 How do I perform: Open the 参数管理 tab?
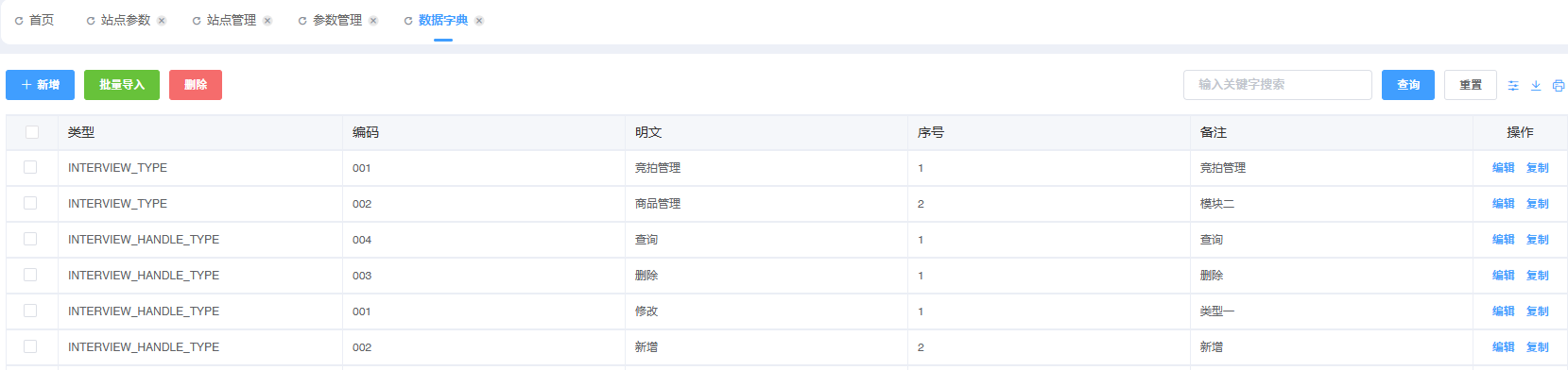[x=337, y=20]
